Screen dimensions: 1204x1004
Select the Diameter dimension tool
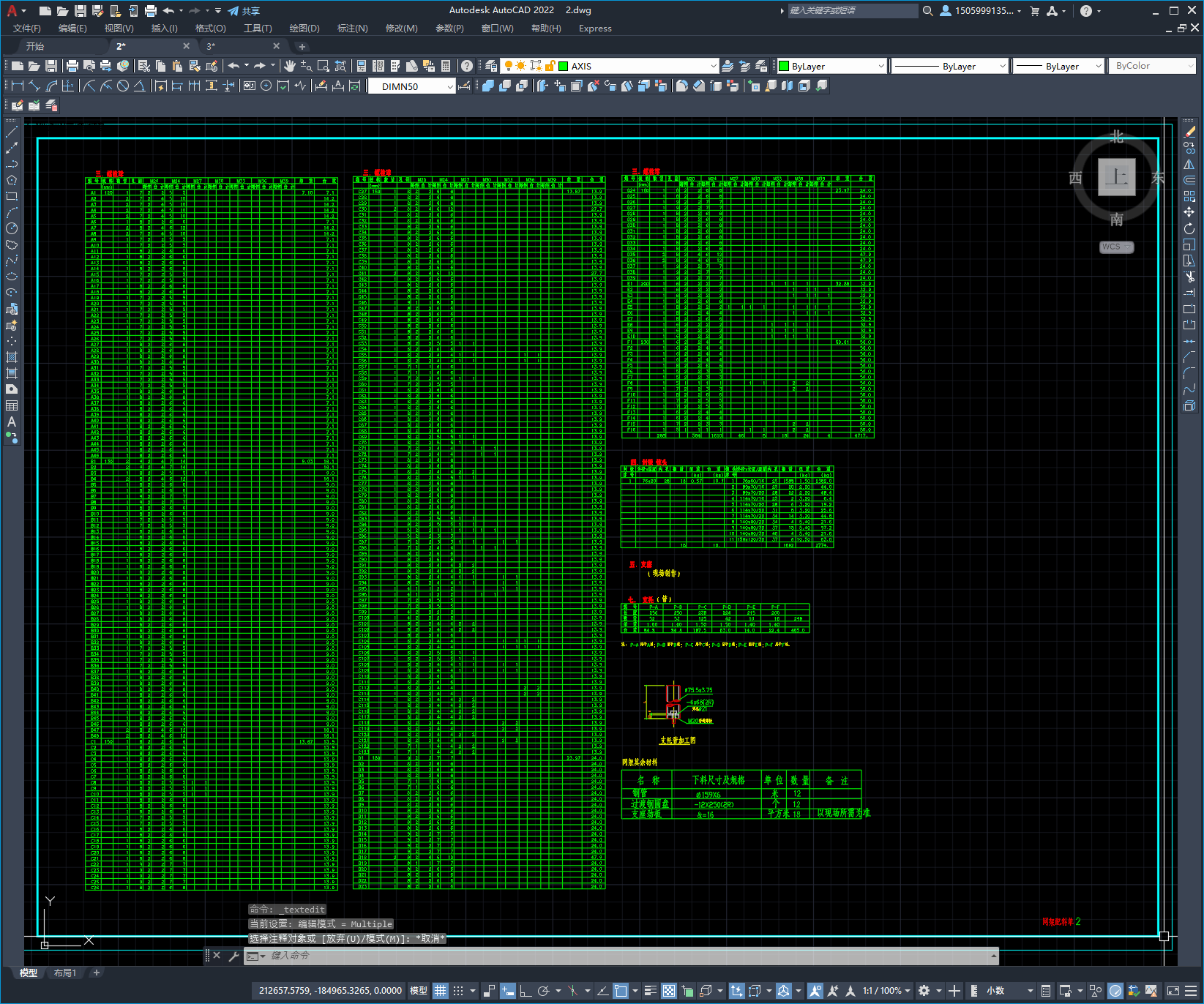pyautogui.click(x=123, y=86)
